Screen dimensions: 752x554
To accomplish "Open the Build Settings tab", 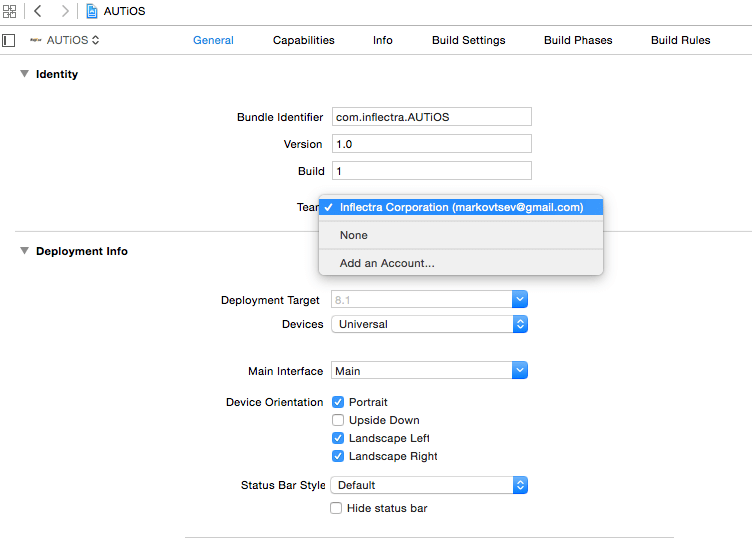I will click(x=469, y=40).
